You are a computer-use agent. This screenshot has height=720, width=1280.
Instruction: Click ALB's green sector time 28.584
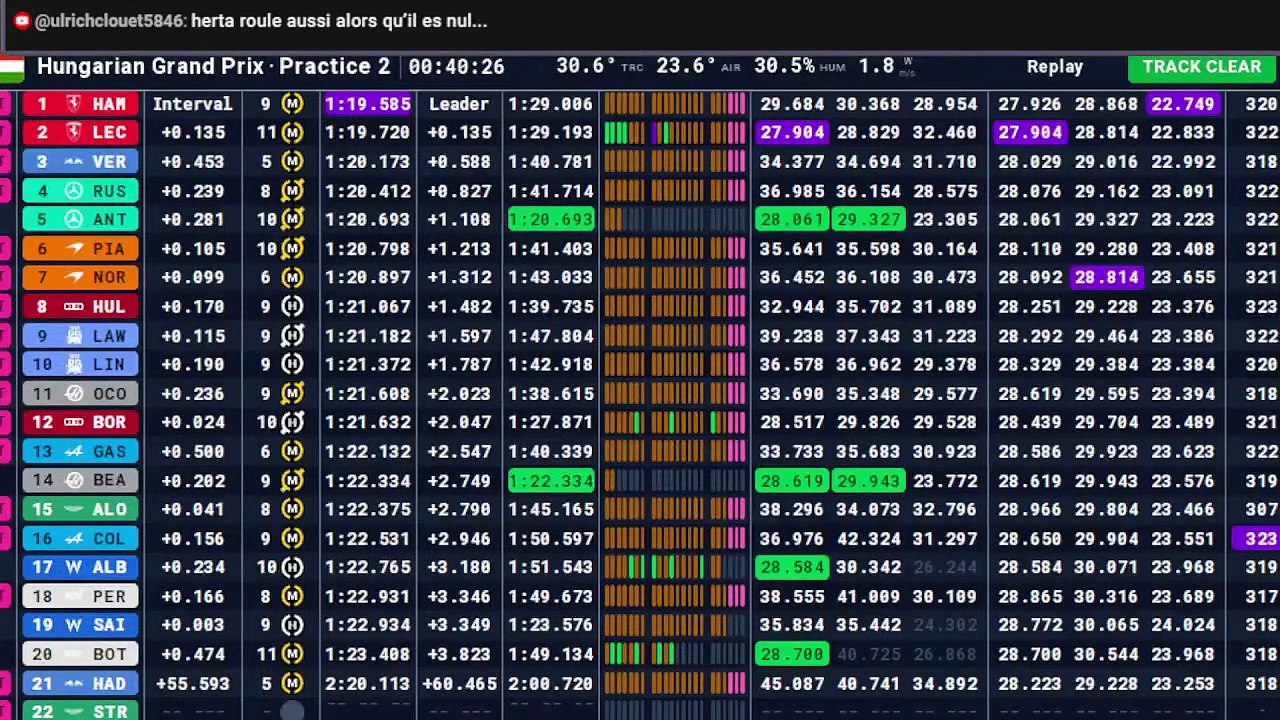pyautogui.click(x=791, y=568)
